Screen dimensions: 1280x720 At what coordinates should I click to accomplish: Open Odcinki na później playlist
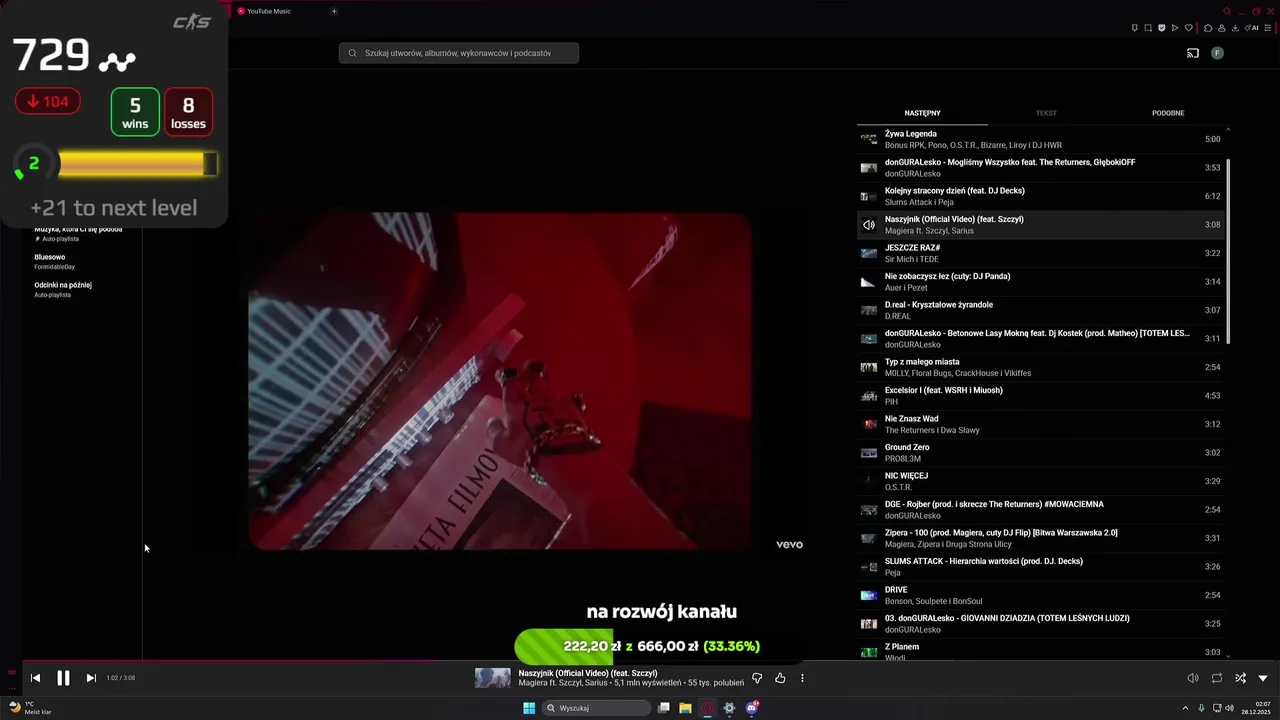tap(63, 285)
